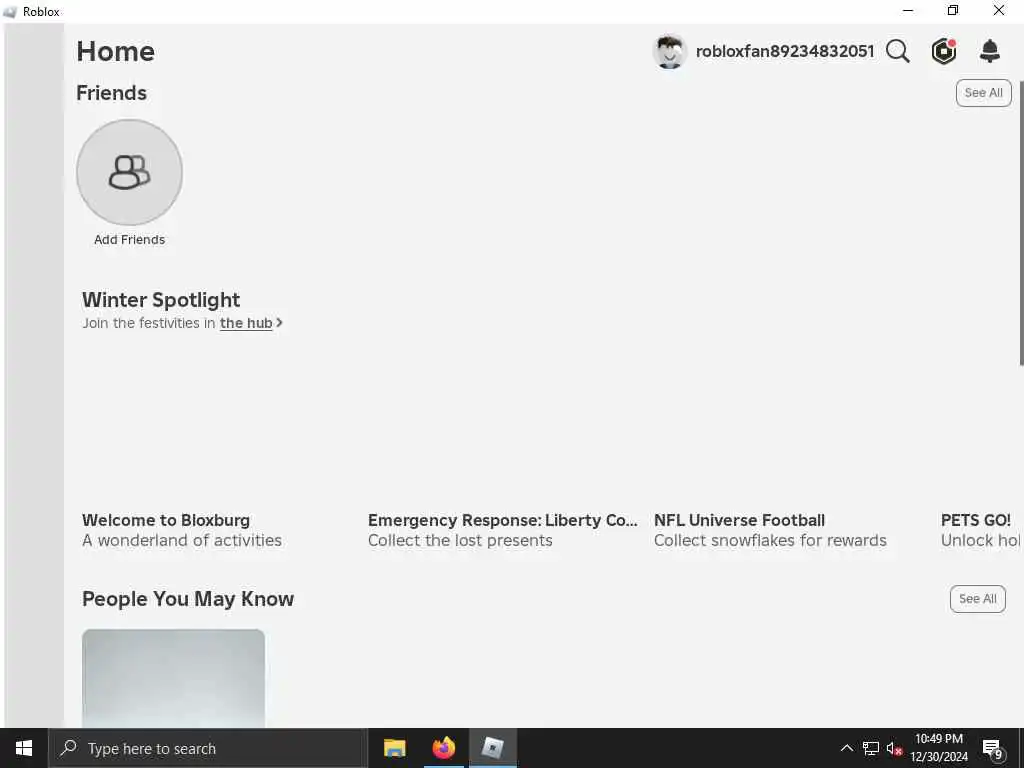Follow the hub link
Image resolution: width=1024 pixels, height=768 pixels.
pos(246,323)
